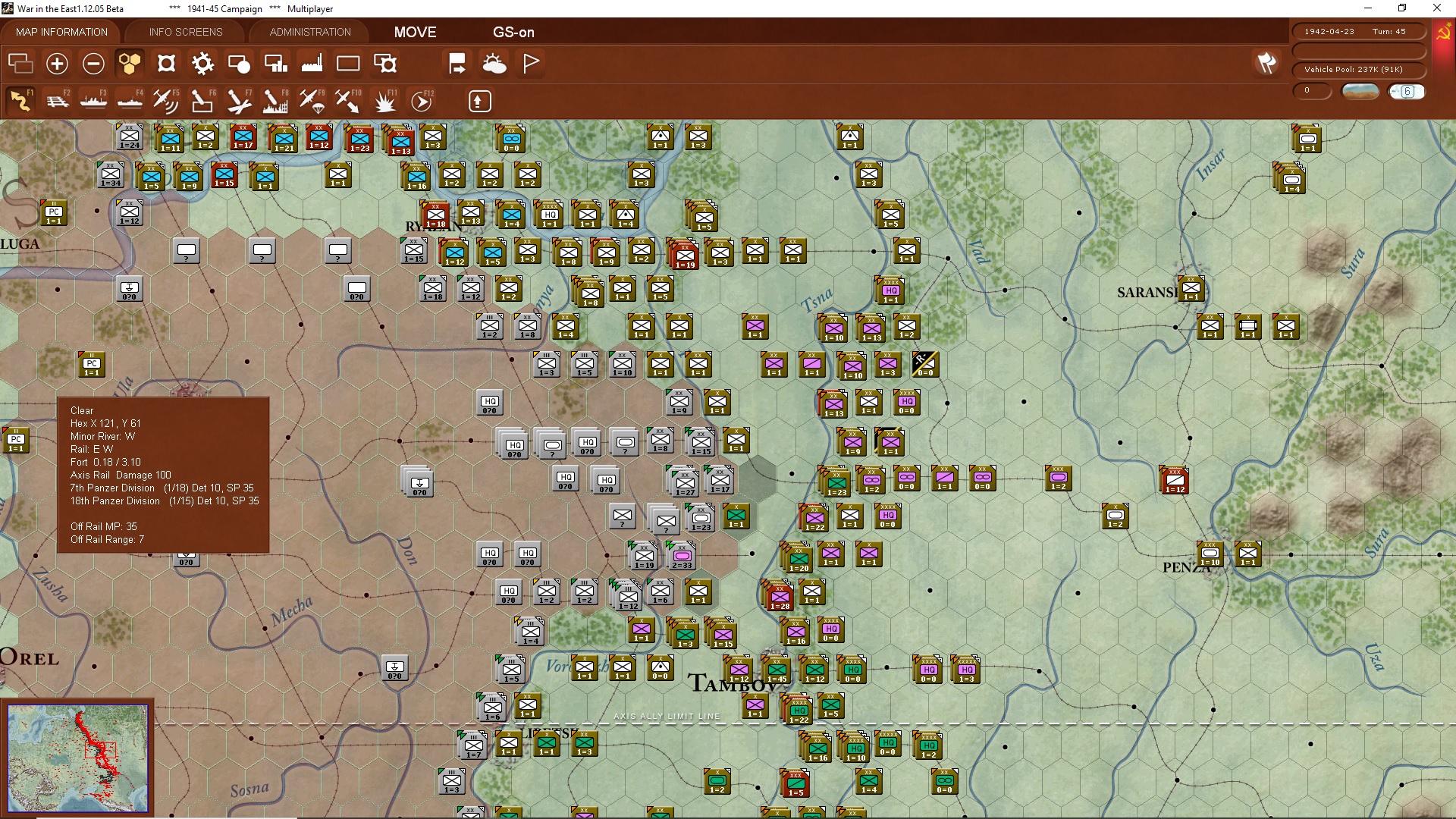
Task: Click the Soviet hammer and sickle flag
Action: pyautogui.click(x=1444, y=33)
